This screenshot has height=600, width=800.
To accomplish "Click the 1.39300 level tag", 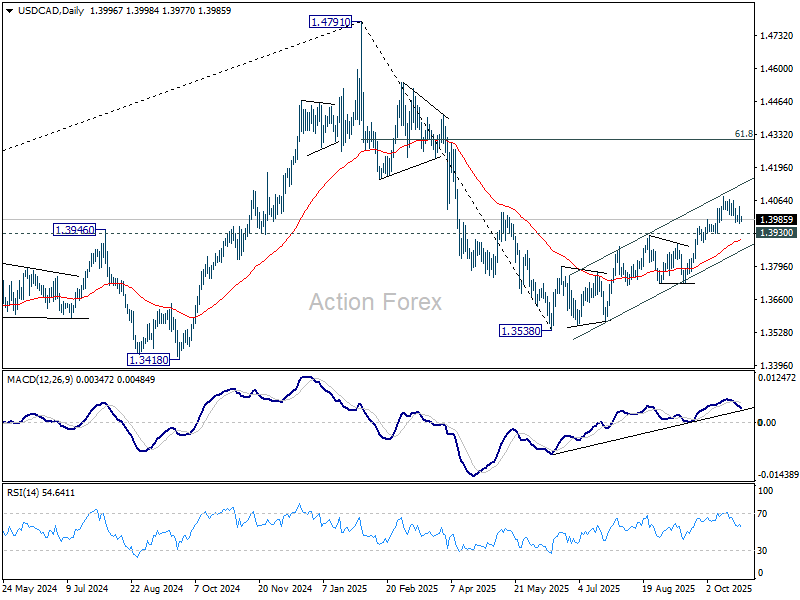I will point(777,233).
